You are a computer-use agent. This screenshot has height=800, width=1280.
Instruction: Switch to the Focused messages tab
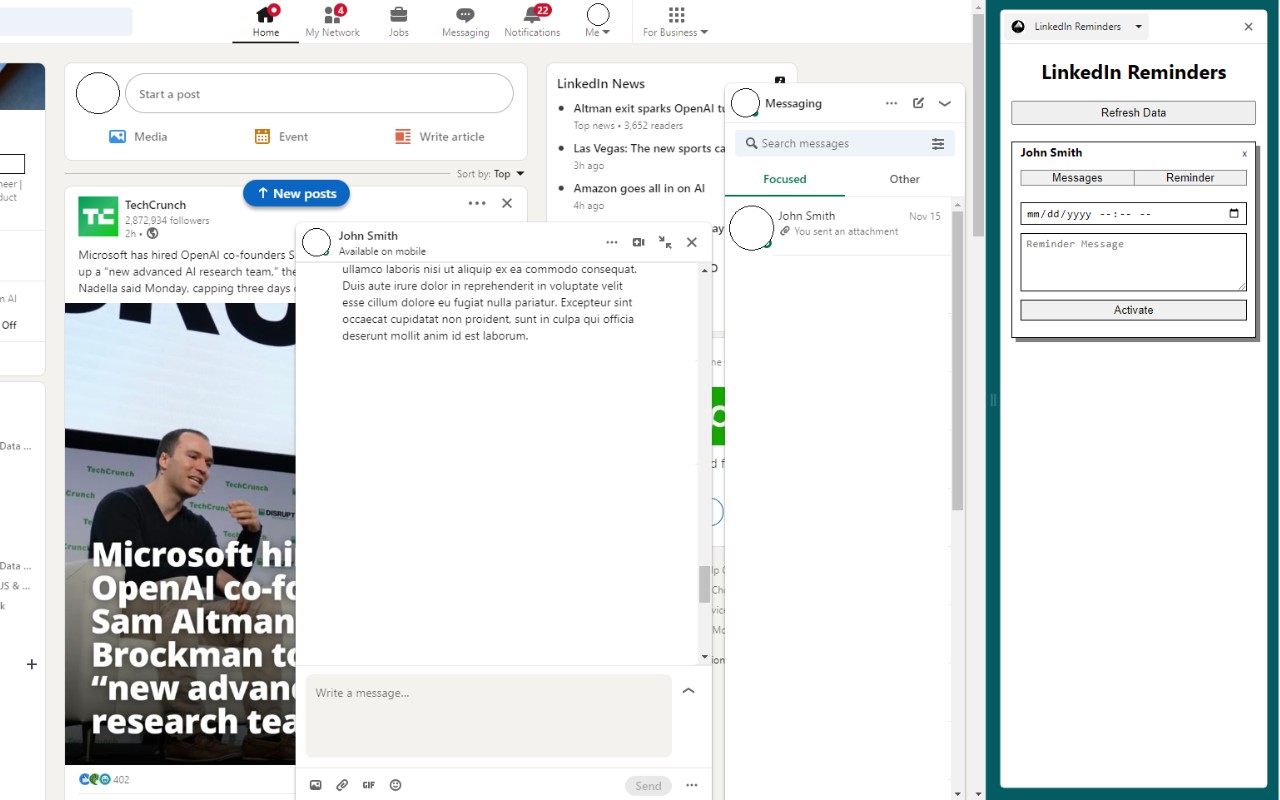(x=785, y=179)
